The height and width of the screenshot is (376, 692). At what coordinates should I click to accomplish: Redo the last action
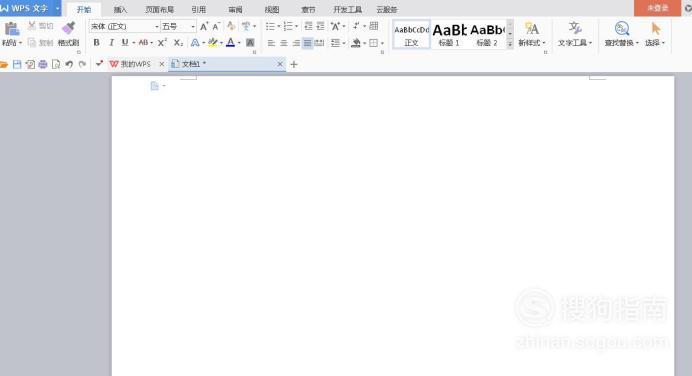tap(82, 64)
